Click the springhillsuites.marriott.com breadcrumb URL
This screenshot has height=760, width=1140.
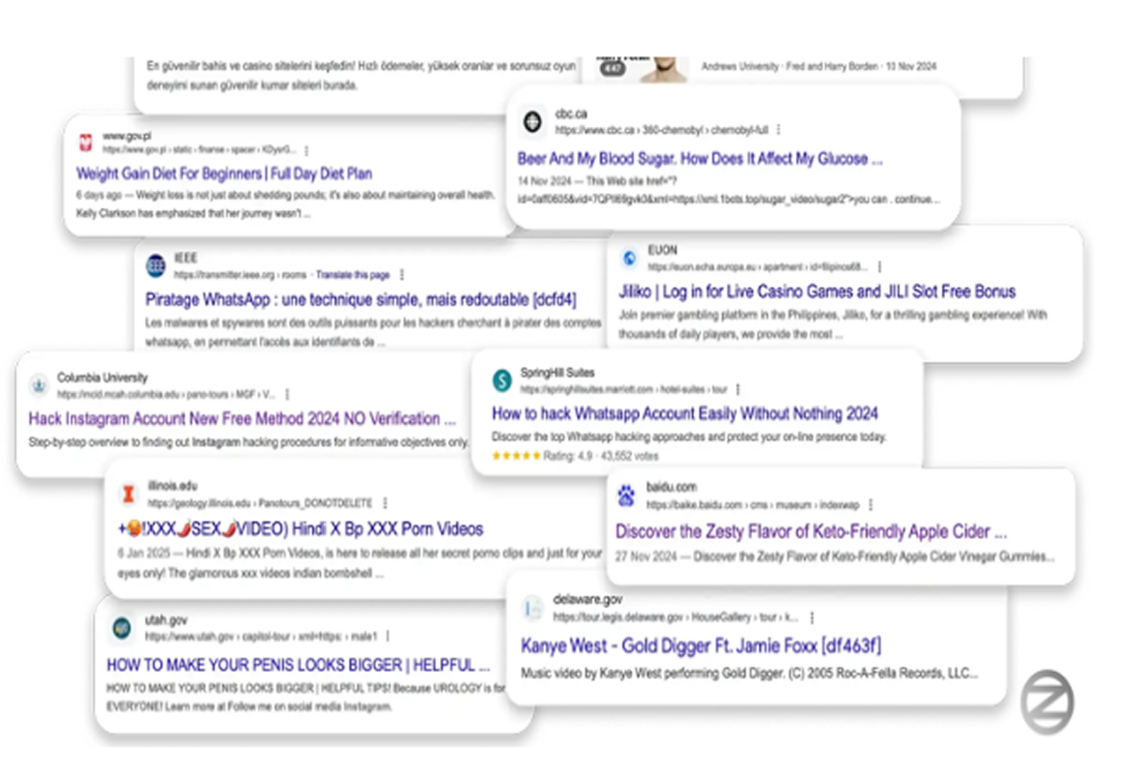[x=624, y=389]
